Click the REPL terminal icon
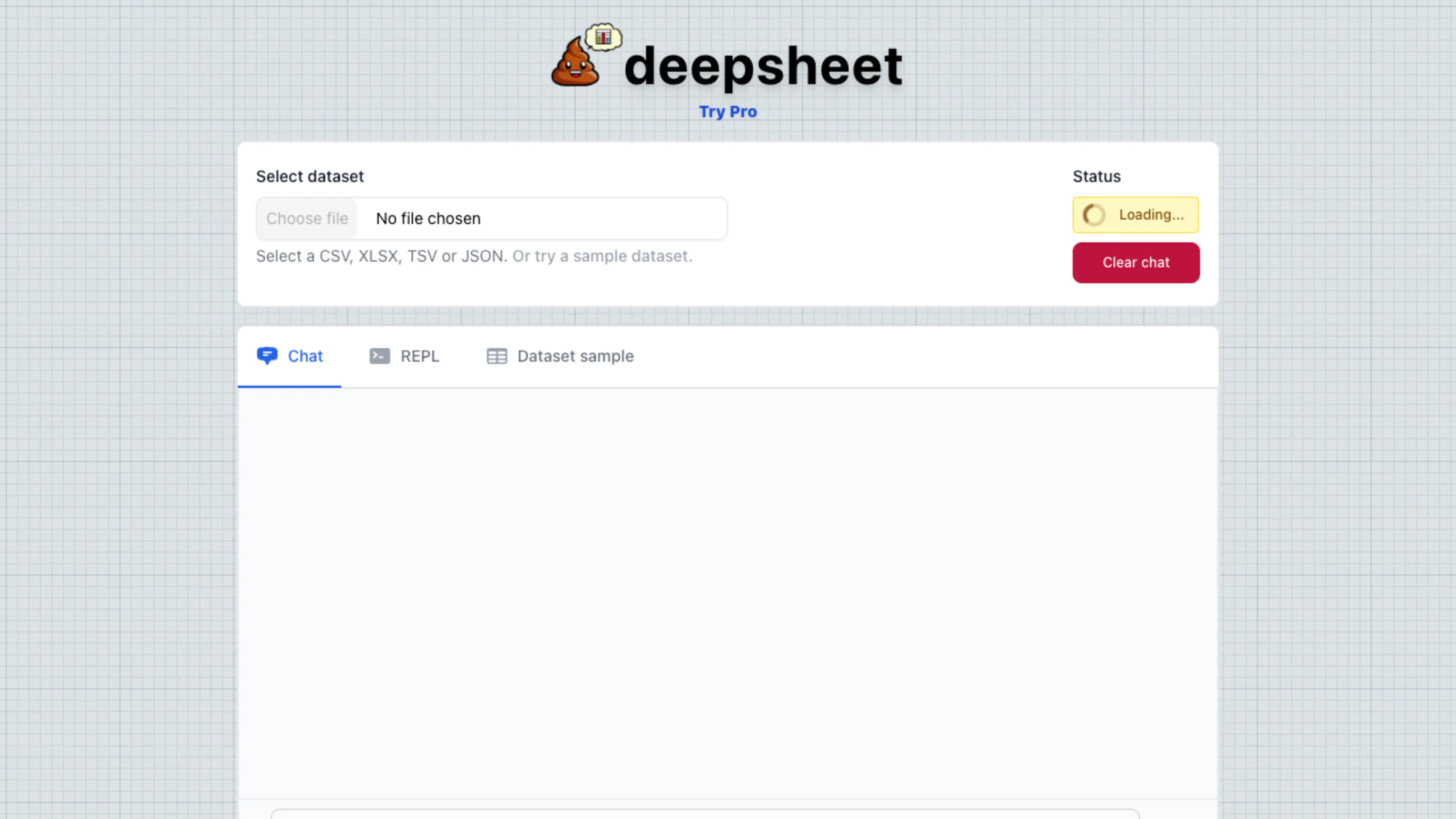Image resolution: width=1456 pixels, height=819 pixels. coord(380,356)
